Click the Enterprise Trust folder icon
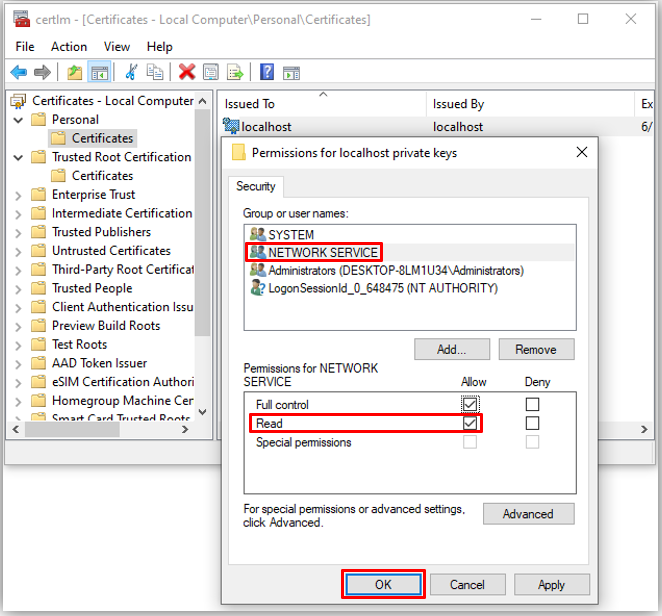Image resolution: width=662 pixels, height=616 pixels. (38, 195)
